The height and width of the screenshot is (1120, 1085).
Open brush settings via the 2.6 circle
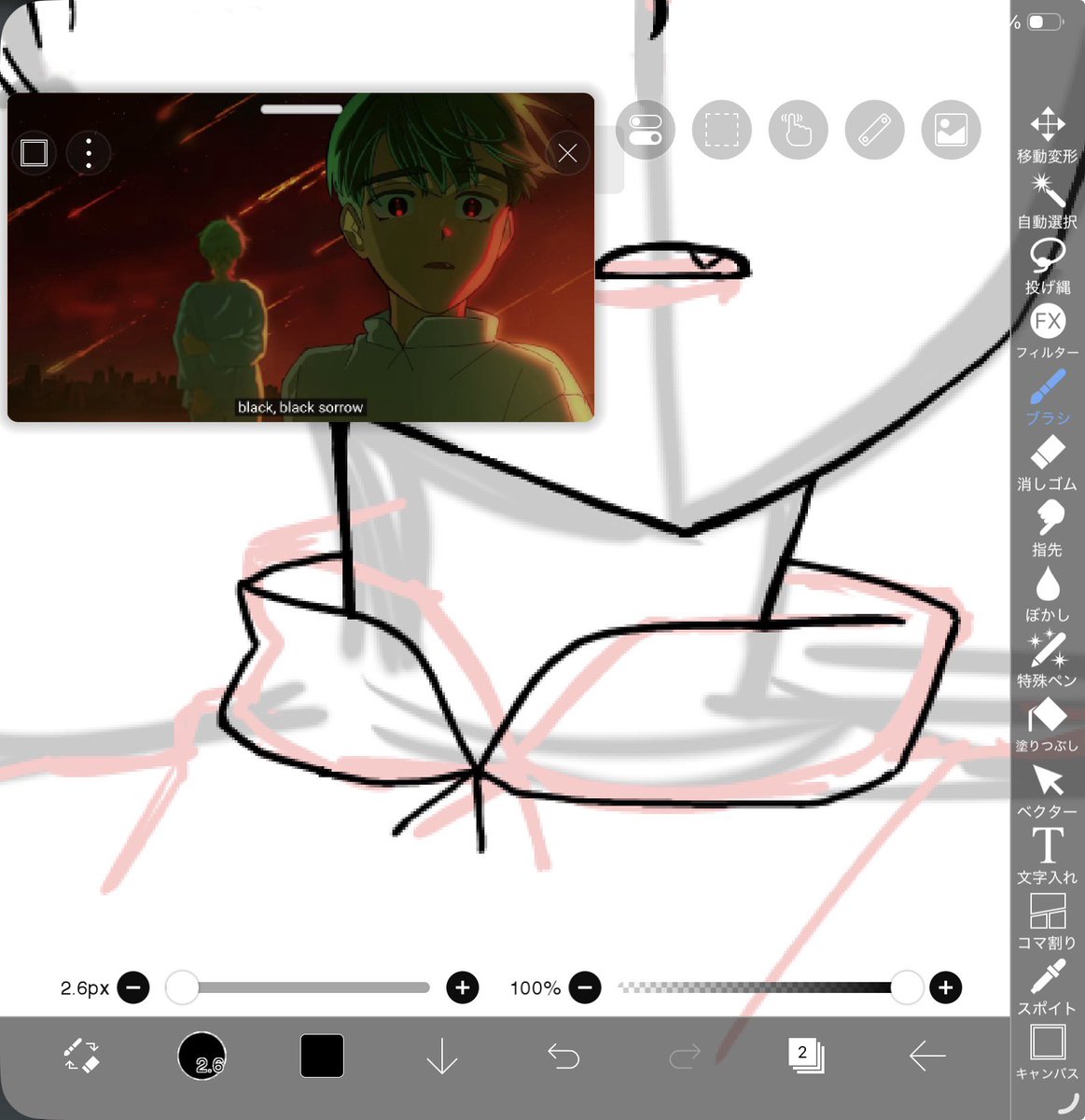[202, 1056]
